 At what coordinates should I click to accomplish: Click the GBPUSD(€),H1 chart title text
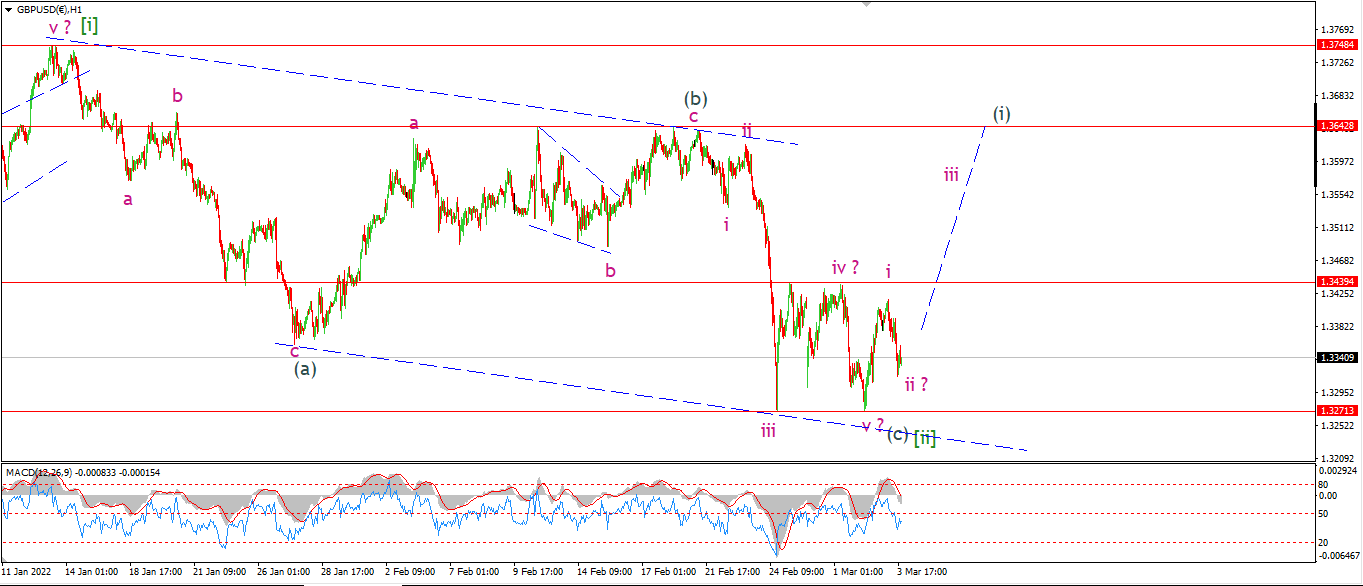54,8
